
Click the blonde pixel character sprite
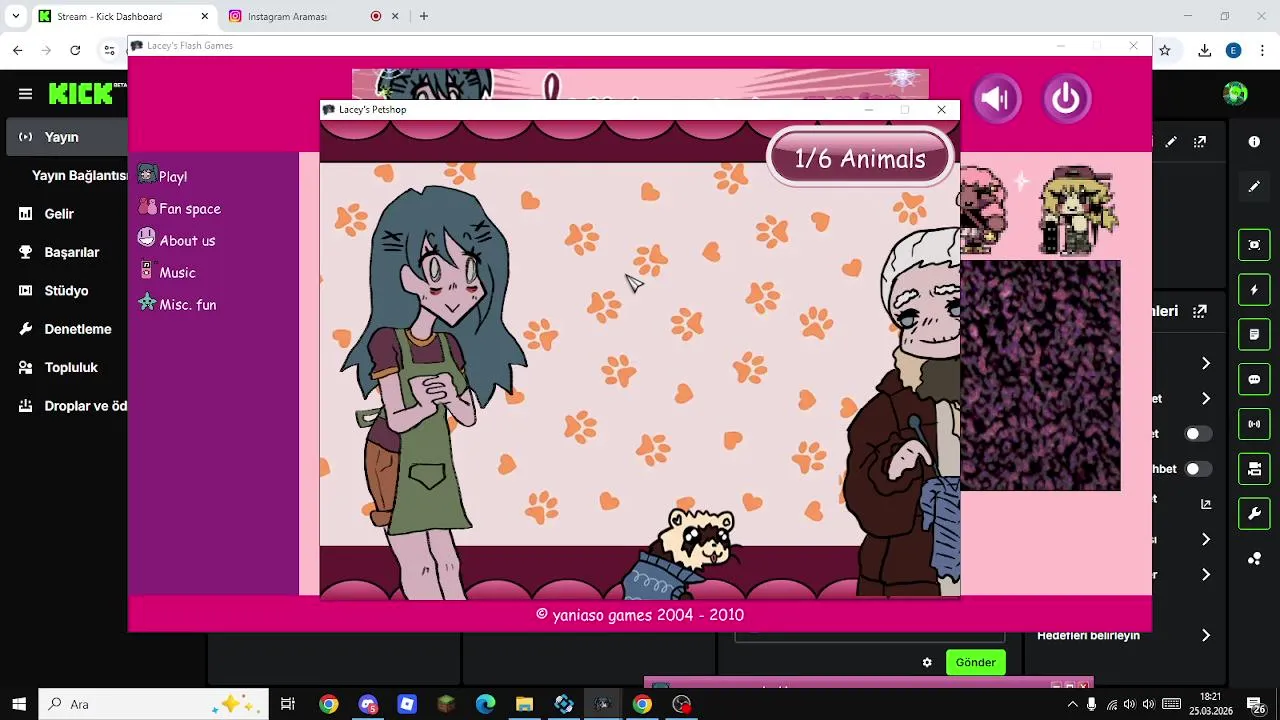1078,211
